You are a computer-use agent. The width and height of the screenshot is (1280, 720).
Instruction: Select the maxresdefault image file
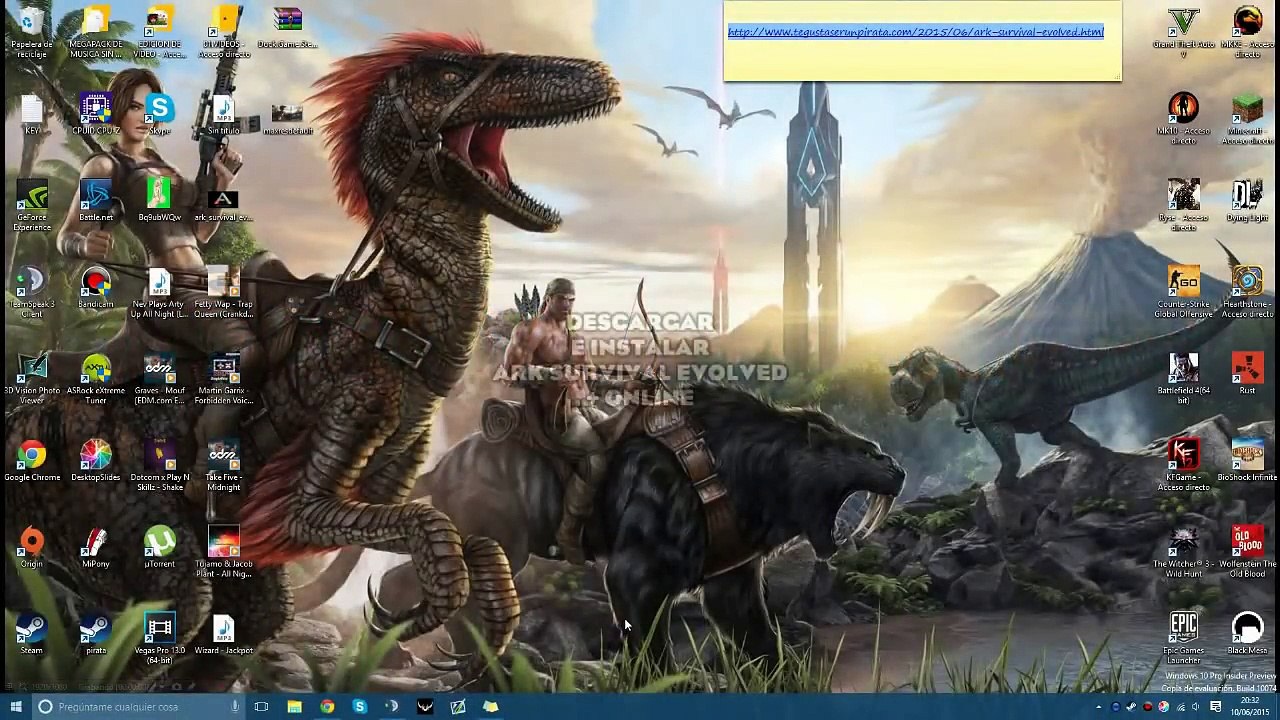click(287, 119)
